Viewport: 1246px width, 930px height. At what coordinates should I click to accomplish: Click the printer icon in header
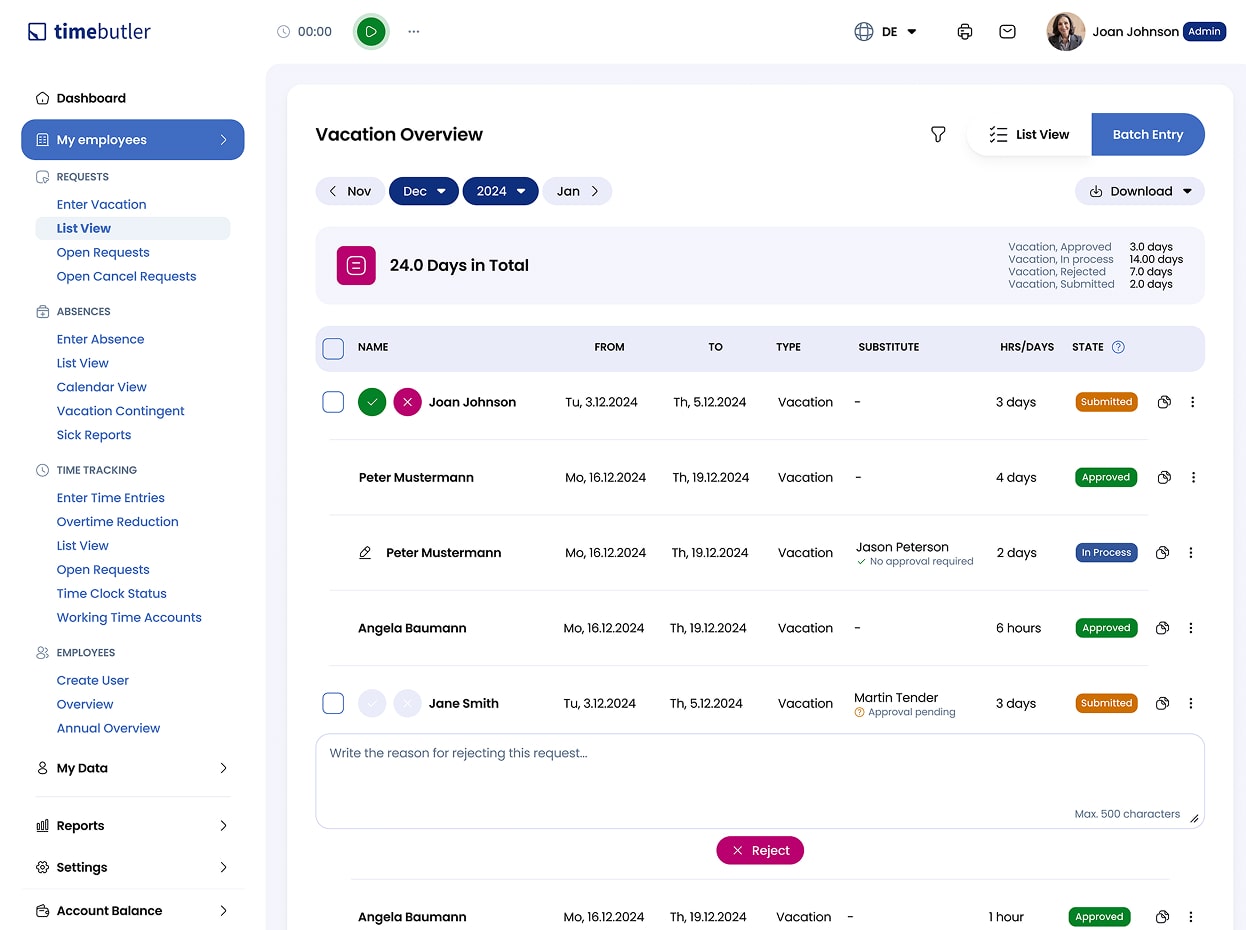click(964, 32)
